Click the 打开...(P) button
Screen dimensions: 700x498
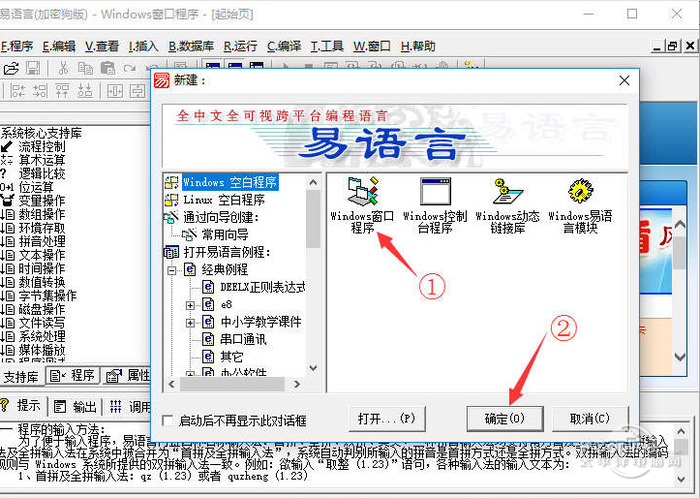[387, 419]
